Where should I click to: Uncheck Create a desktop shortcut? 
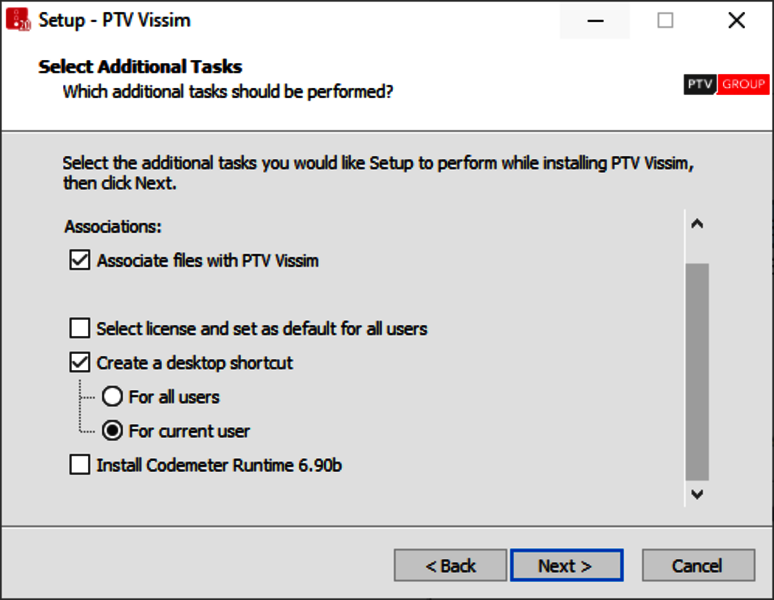[80, 362]
